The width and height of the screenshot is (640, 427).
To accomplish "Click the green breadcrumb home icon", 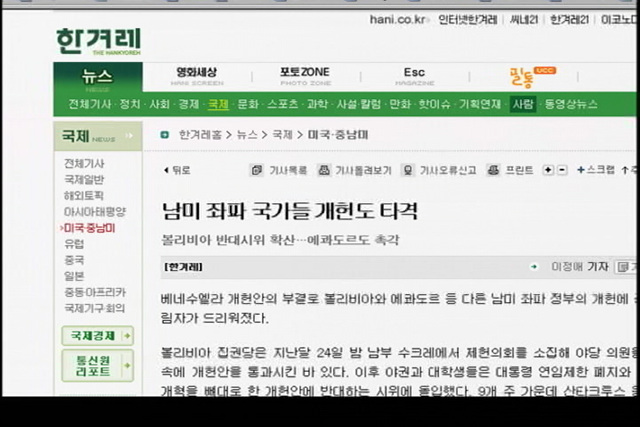I will (164, 134).
